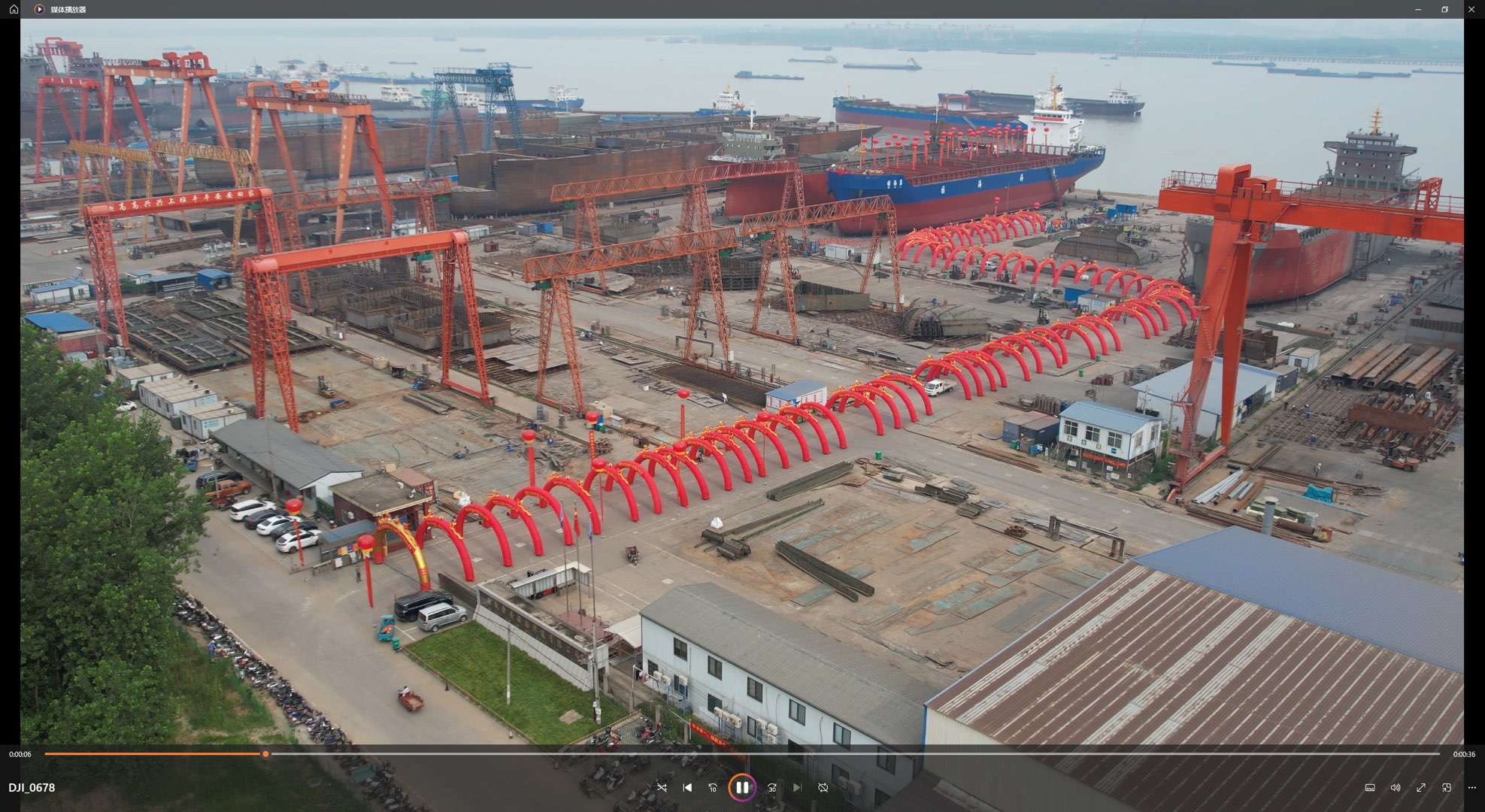This screenshot has width=1485, height=812.
Task: Go to the Media Player home page
Action: click(14, 9)
